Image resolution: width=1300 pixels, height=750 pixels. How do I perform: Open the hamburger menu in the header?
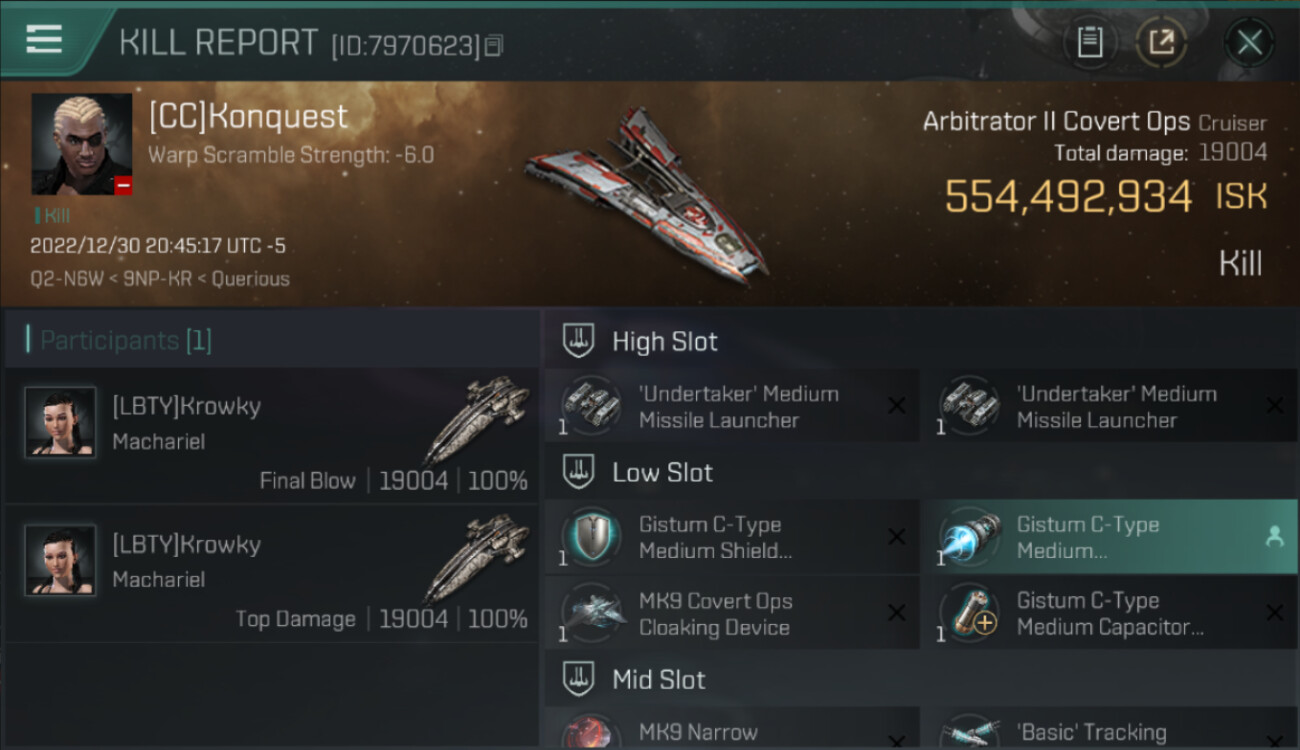[44, 39]
